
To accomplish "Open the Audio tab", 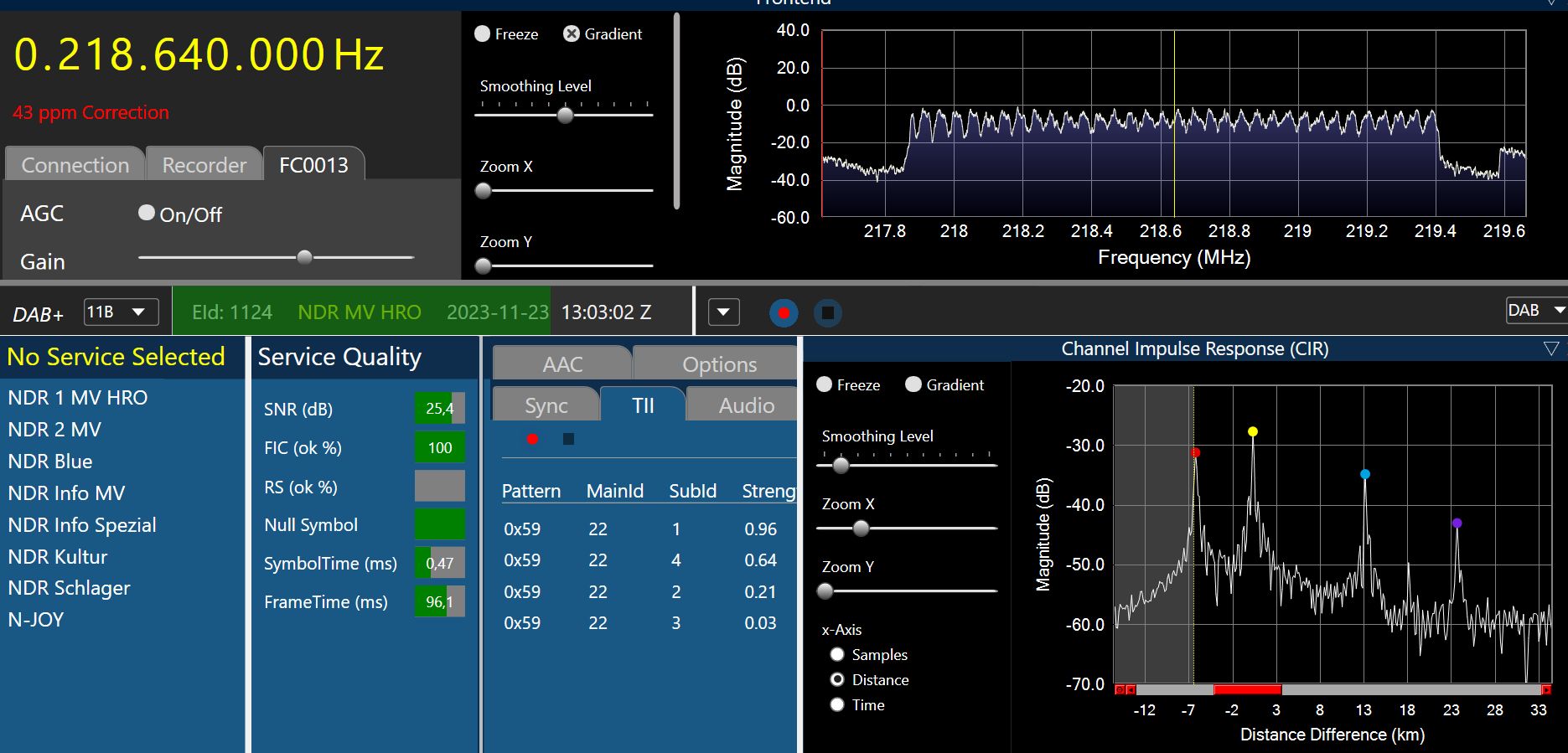I will point(746,405).
